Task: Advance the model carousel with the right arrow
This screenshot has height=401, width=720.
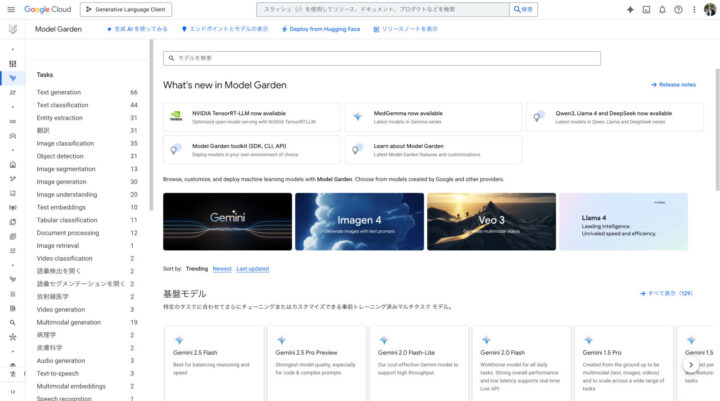Action: pyautogui.click(x=691, y=365)
